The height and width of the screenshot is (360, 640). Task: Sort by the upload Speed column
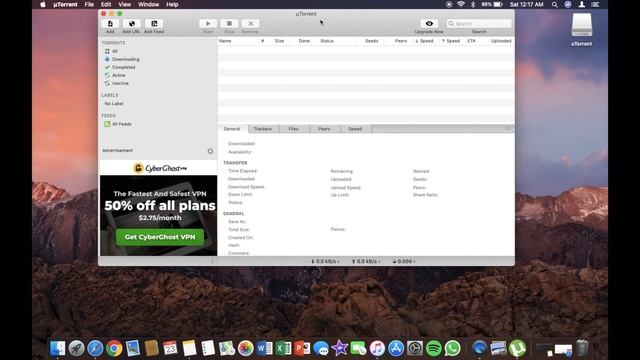tap(451, 41)
